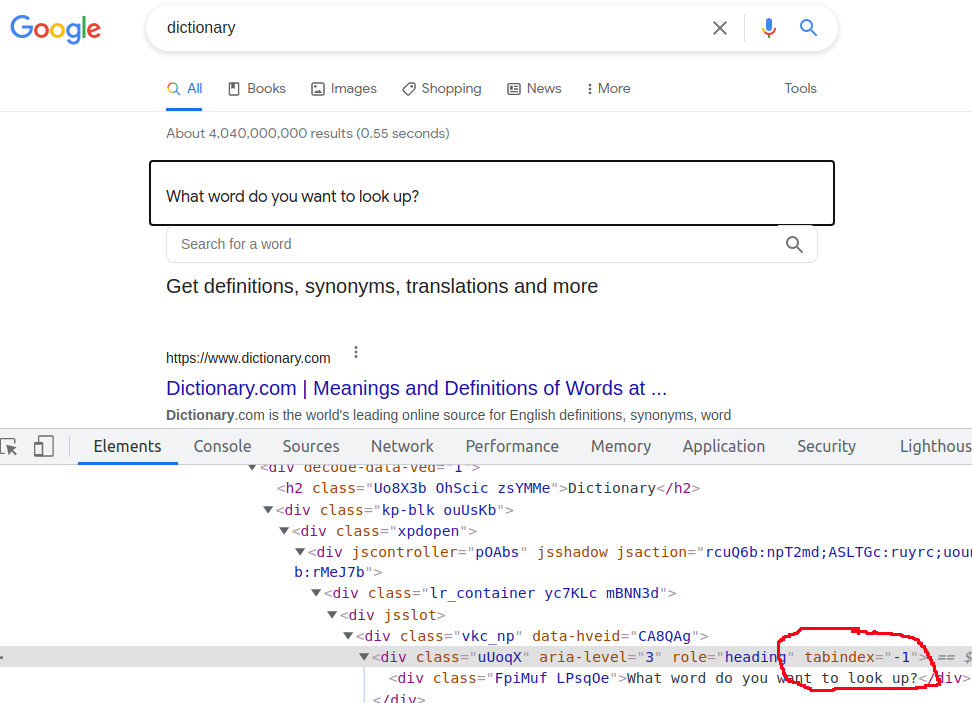The image size is (972, 703).
Task: Click 'Get definitions, synonyms, translations and more' text
Action: (382, 286)
